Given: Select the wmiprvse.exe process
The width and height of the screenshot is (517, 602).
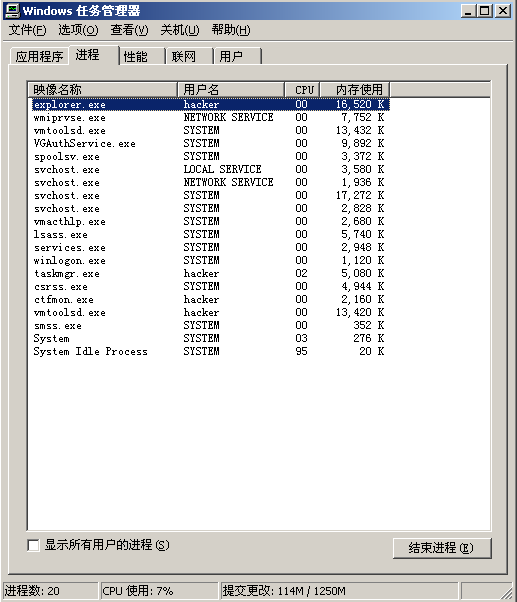Looking at the screenshot, I should click(210, 117).
